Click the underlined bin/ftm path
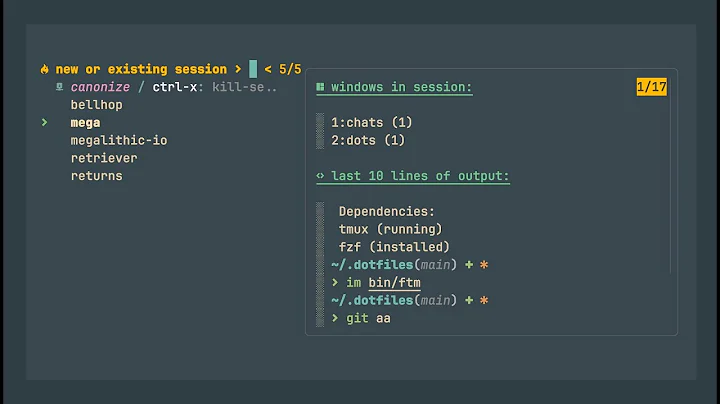Image resolution: width=720 pixels, height=404 pixels. 396,283
